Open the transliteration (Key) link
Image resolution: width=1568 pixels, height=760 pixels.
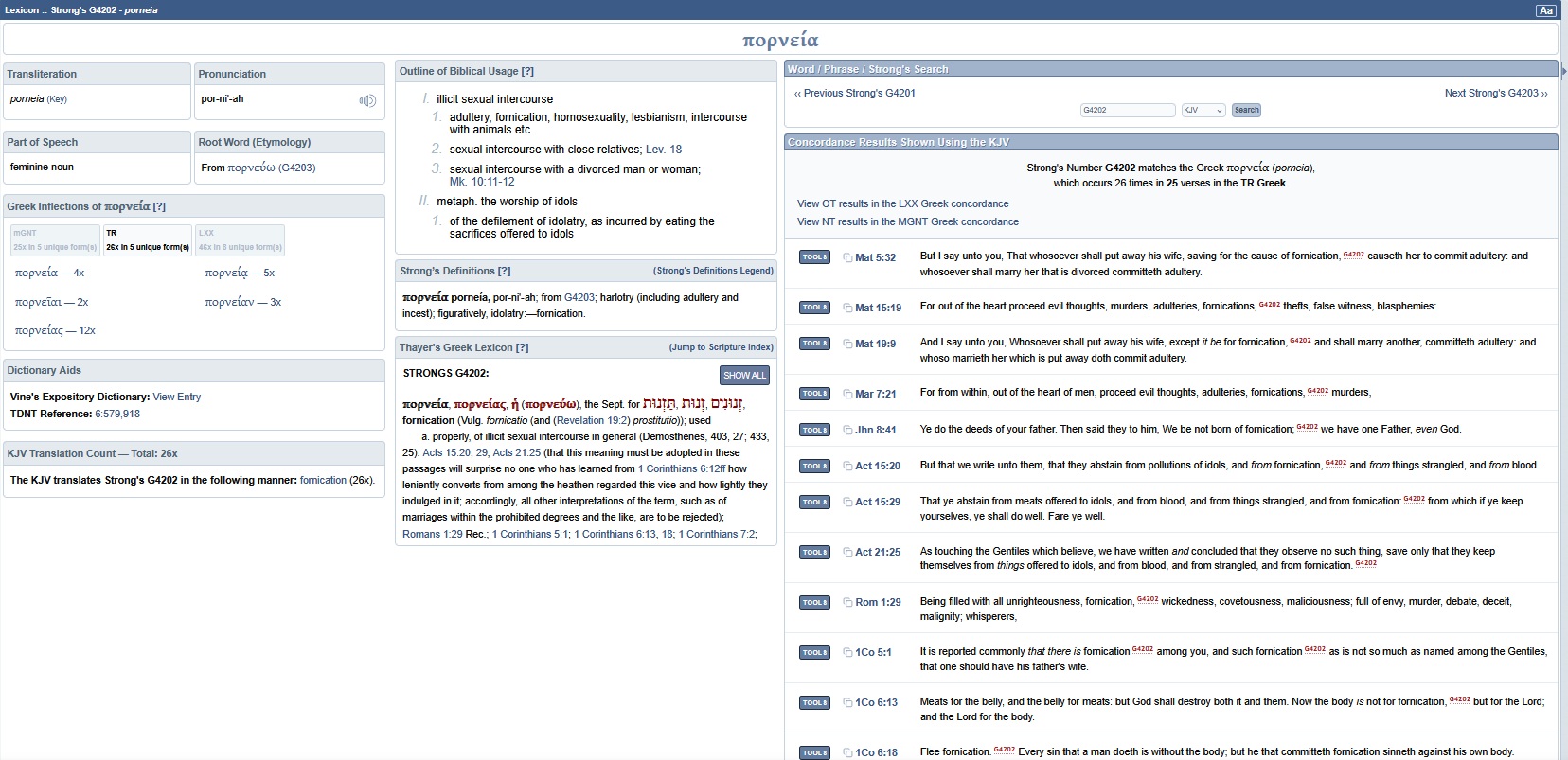[57, 99]
